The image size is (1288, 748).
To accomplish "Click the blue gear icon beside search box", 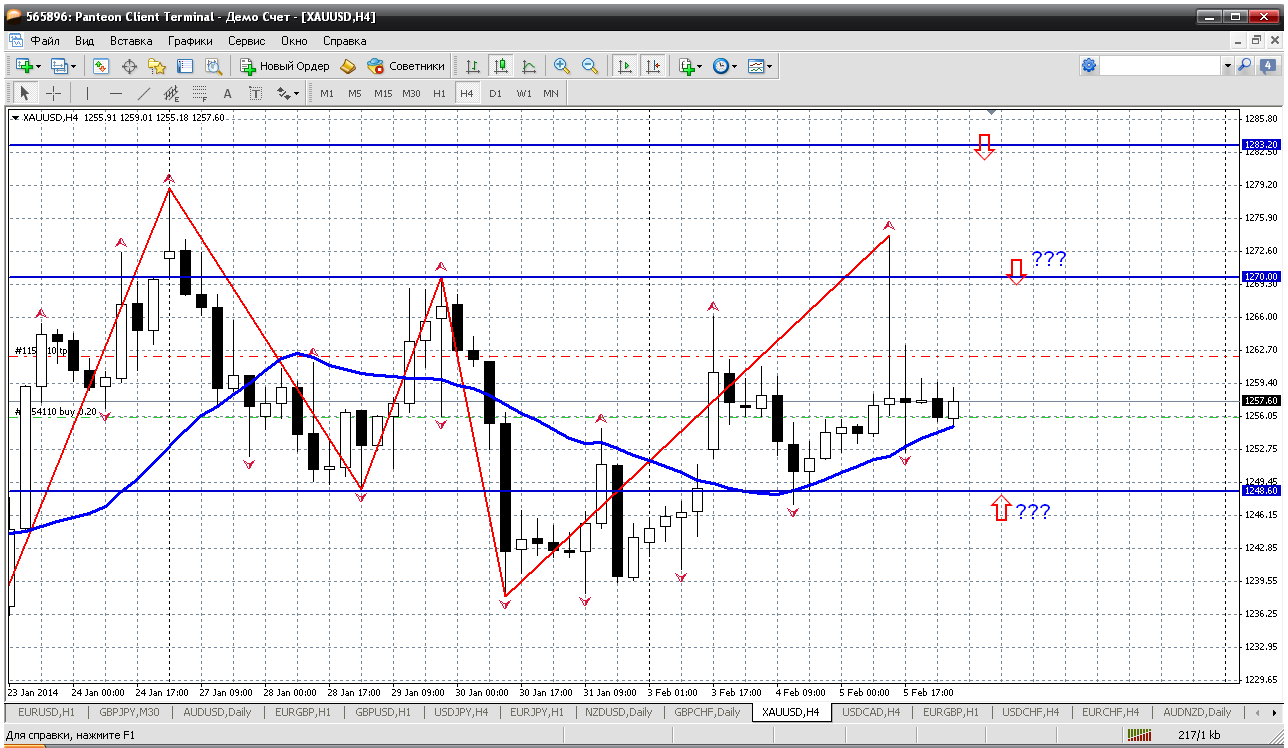I will click(x=1089, y=66).
